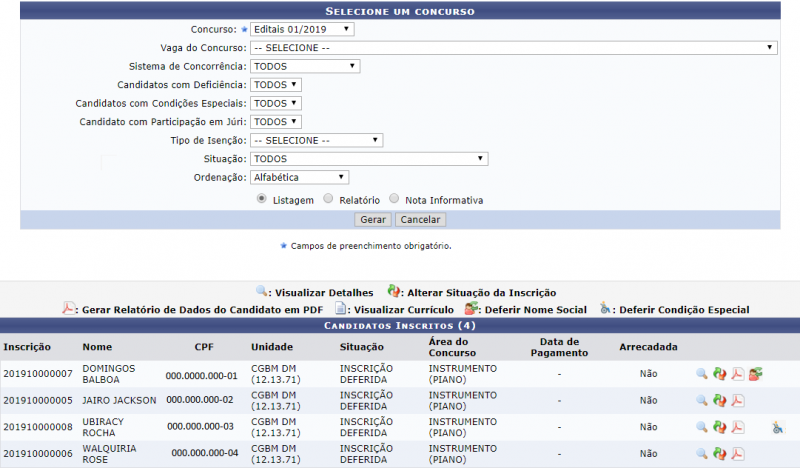Click registration number 201910000006
The image size is (800, 468).
(x=38, y=454)
